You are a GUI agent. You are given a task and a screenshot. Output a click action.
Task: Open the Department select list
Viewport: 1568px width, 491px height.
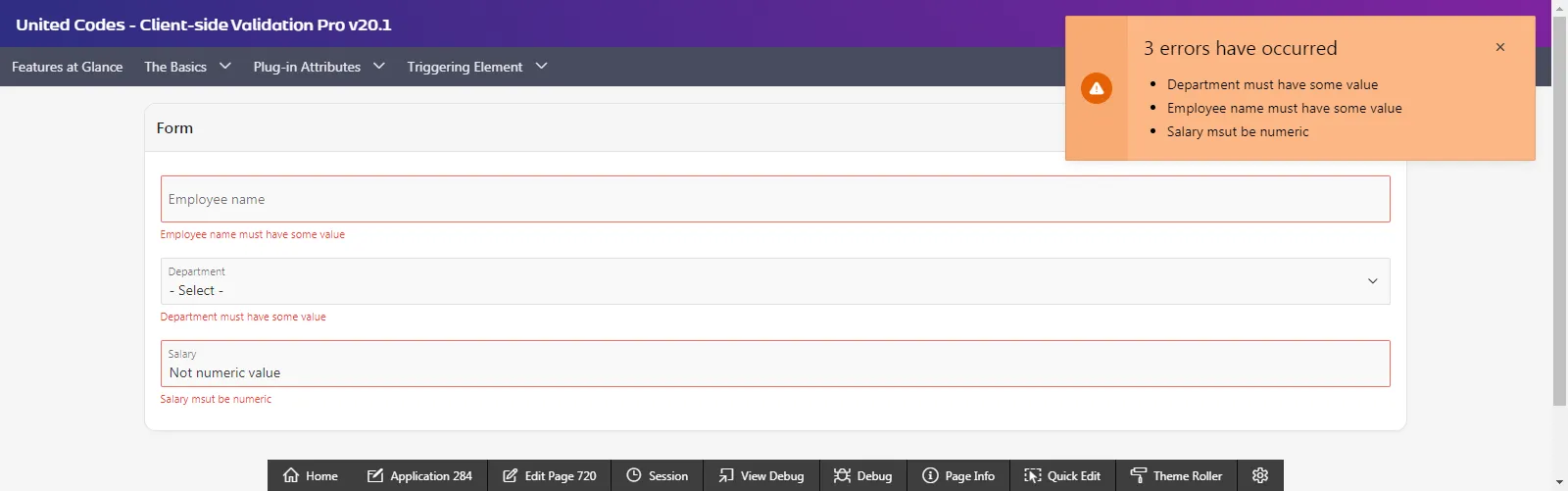point(774,282)
